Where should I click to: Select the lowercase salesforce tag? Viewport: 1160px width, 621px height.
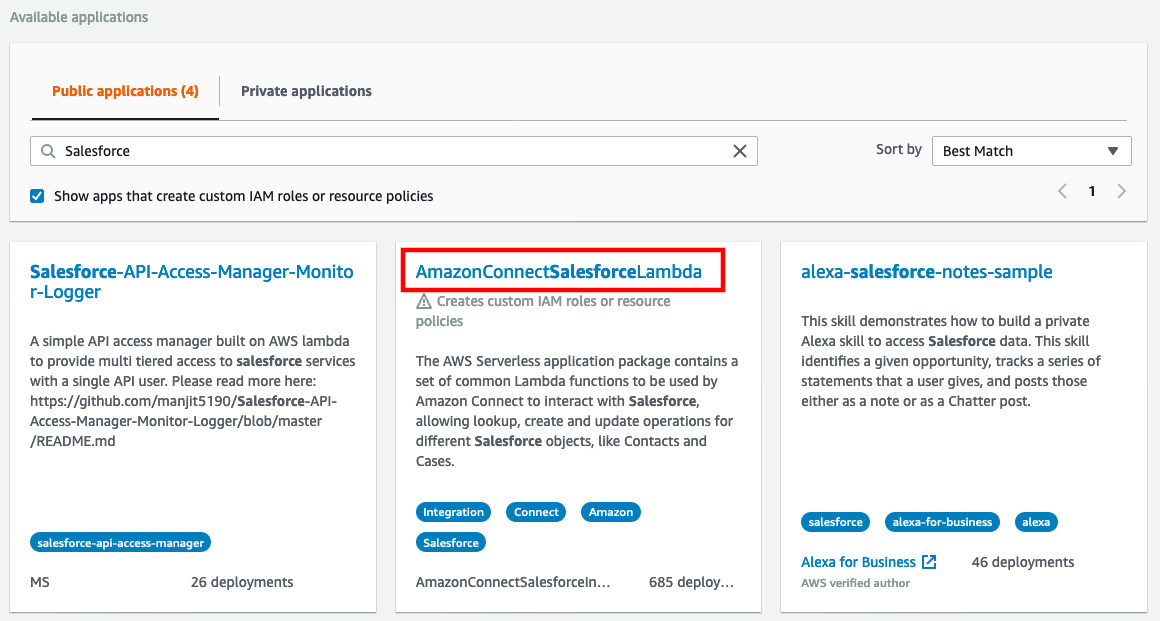tap(835, 522)
